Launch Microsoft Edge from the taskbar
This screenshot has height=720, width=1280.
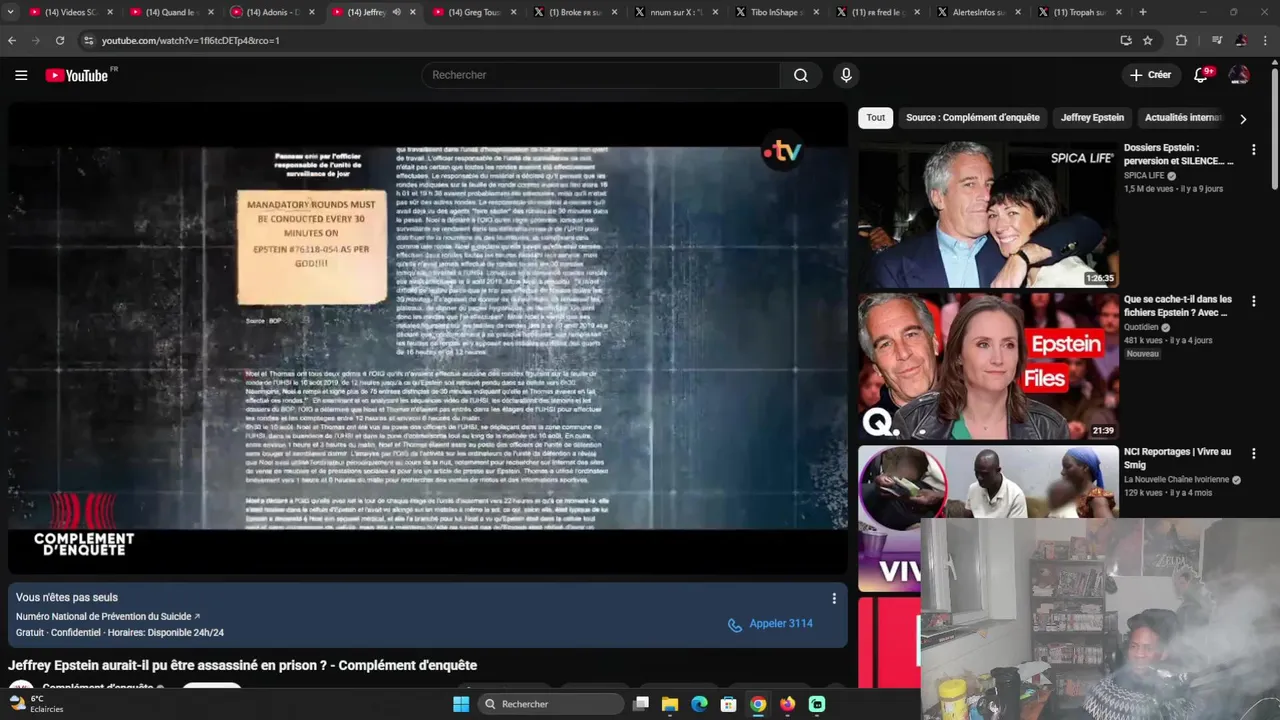700,704
